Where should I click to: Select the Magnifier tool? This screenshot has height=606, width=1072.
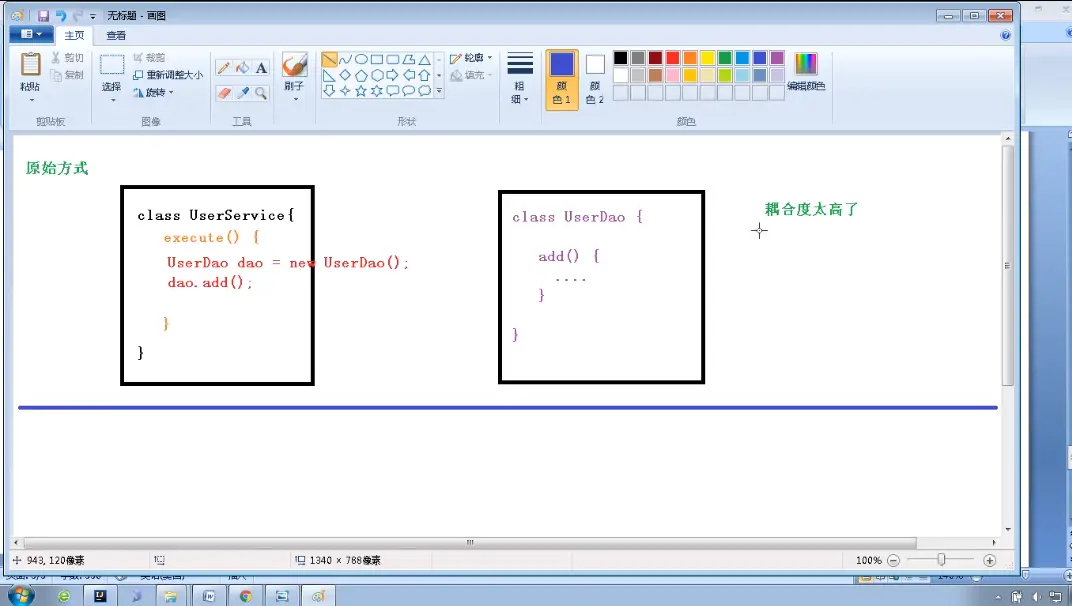[261, 92]
